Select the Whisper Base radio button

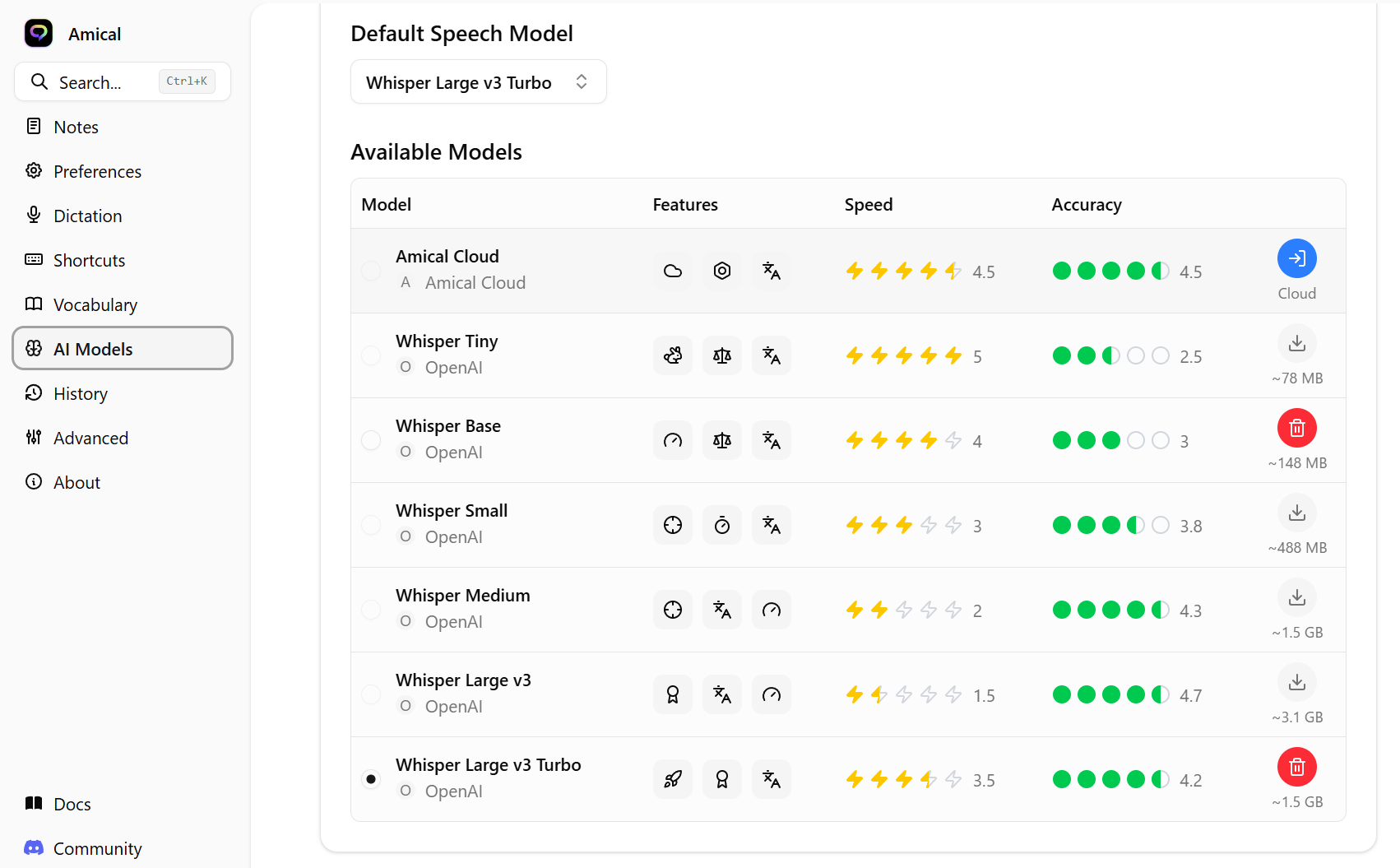click(370, 440)
